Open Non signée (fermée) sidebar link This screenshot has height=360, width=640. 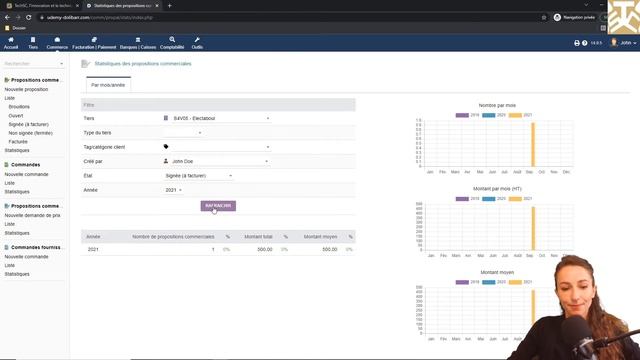(31, 133)
